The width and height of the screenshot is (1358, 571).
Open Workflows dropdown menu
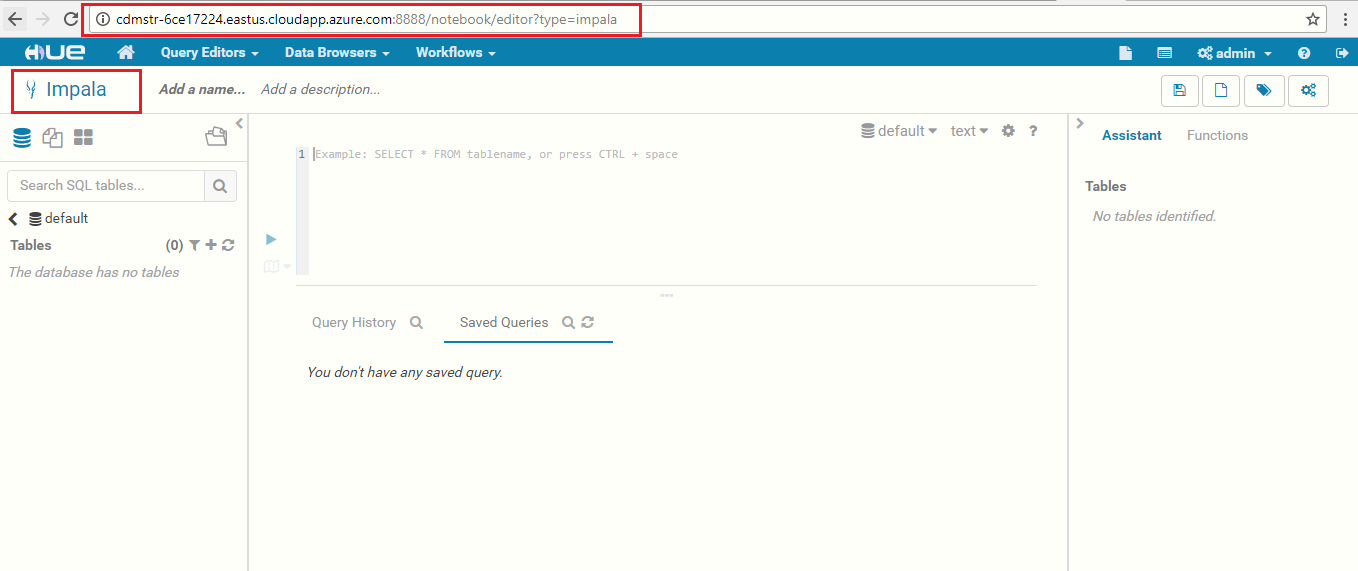455,53
